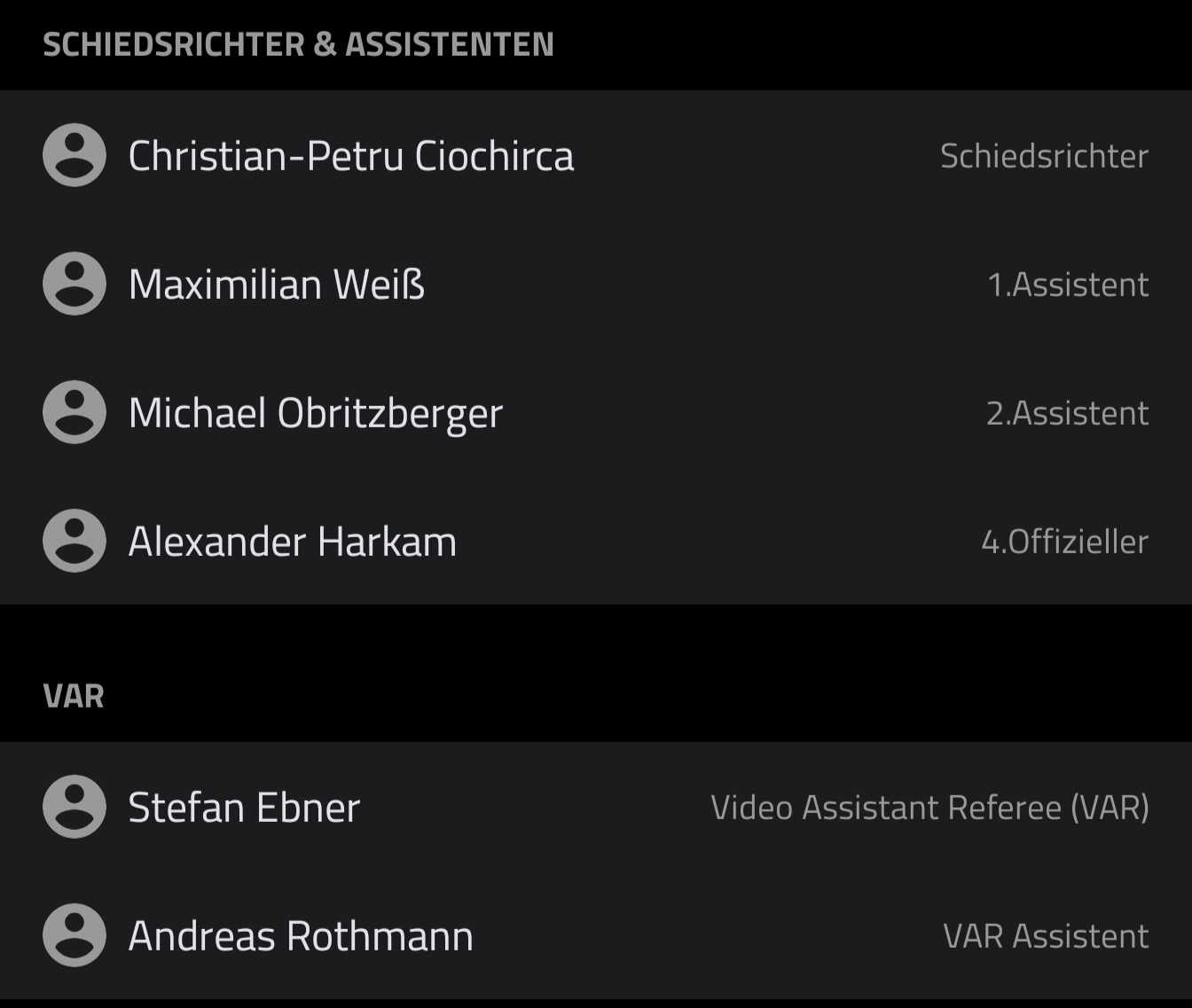This screenshot has width=1192, height=1008.
Task: Click the Video Assistant Referee (VAR) label
Action: tap(929, 808)
